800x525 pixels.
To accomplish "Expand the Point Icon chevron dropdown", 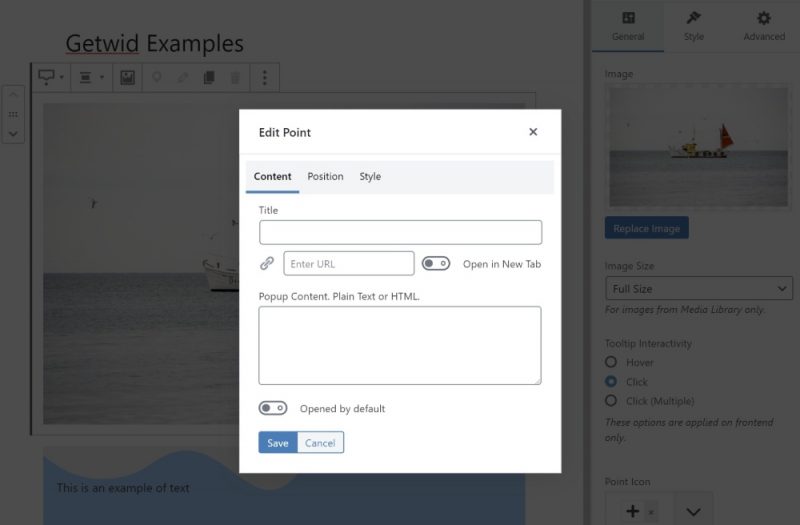I will [x=693, y=511].
